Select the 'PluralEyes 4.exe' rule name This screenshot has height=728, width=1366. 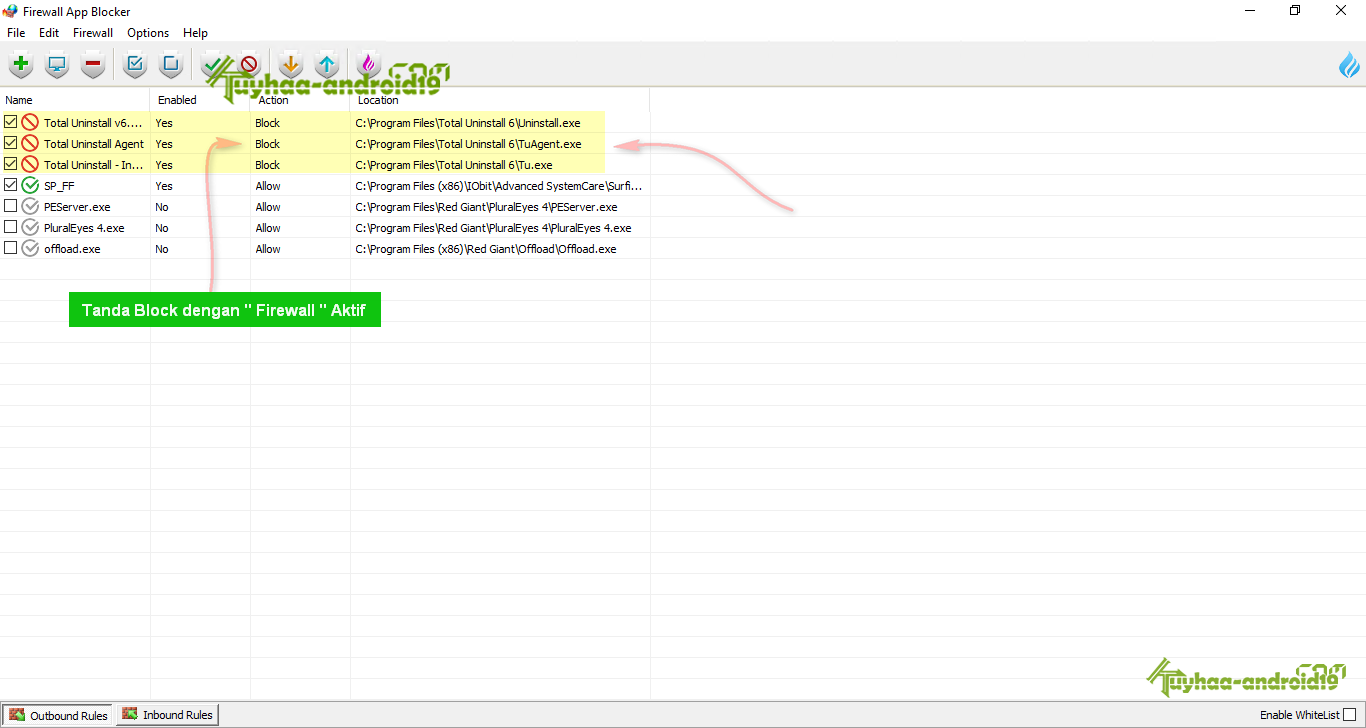(84, 228)
